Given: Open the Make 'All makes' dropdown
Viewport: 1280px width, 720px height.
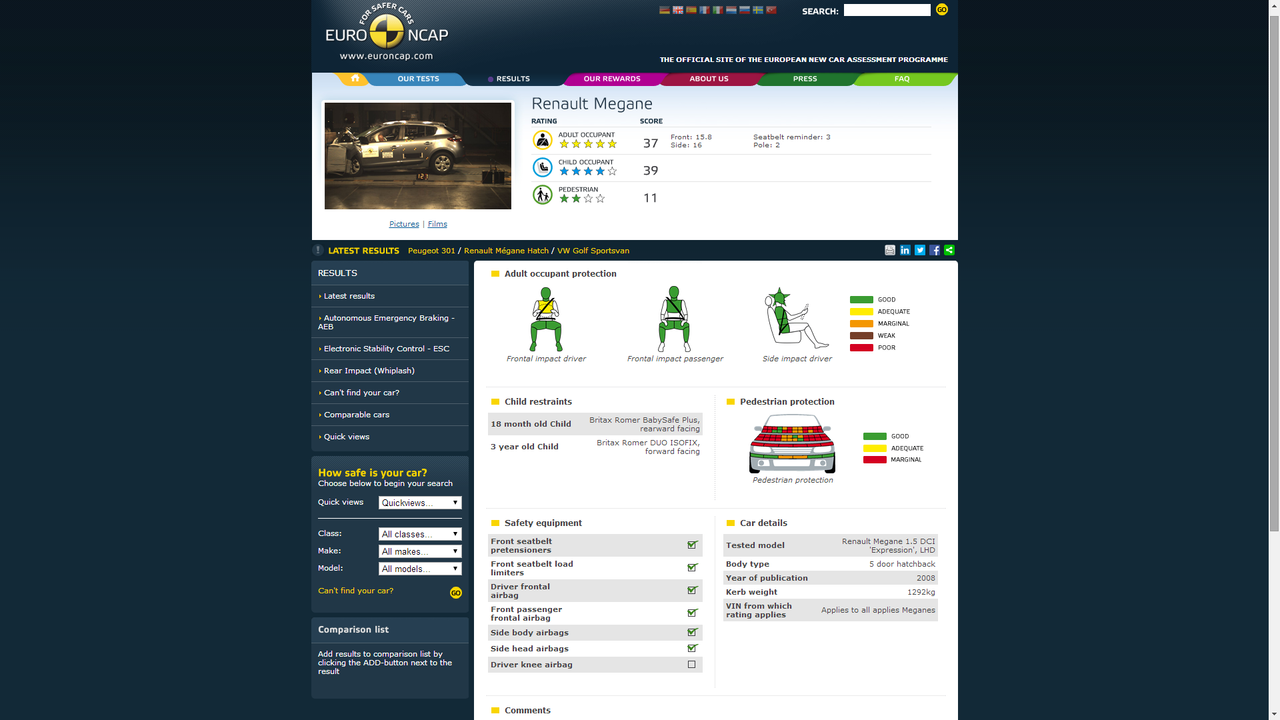Looking at the screenshot, I should 420,551.
